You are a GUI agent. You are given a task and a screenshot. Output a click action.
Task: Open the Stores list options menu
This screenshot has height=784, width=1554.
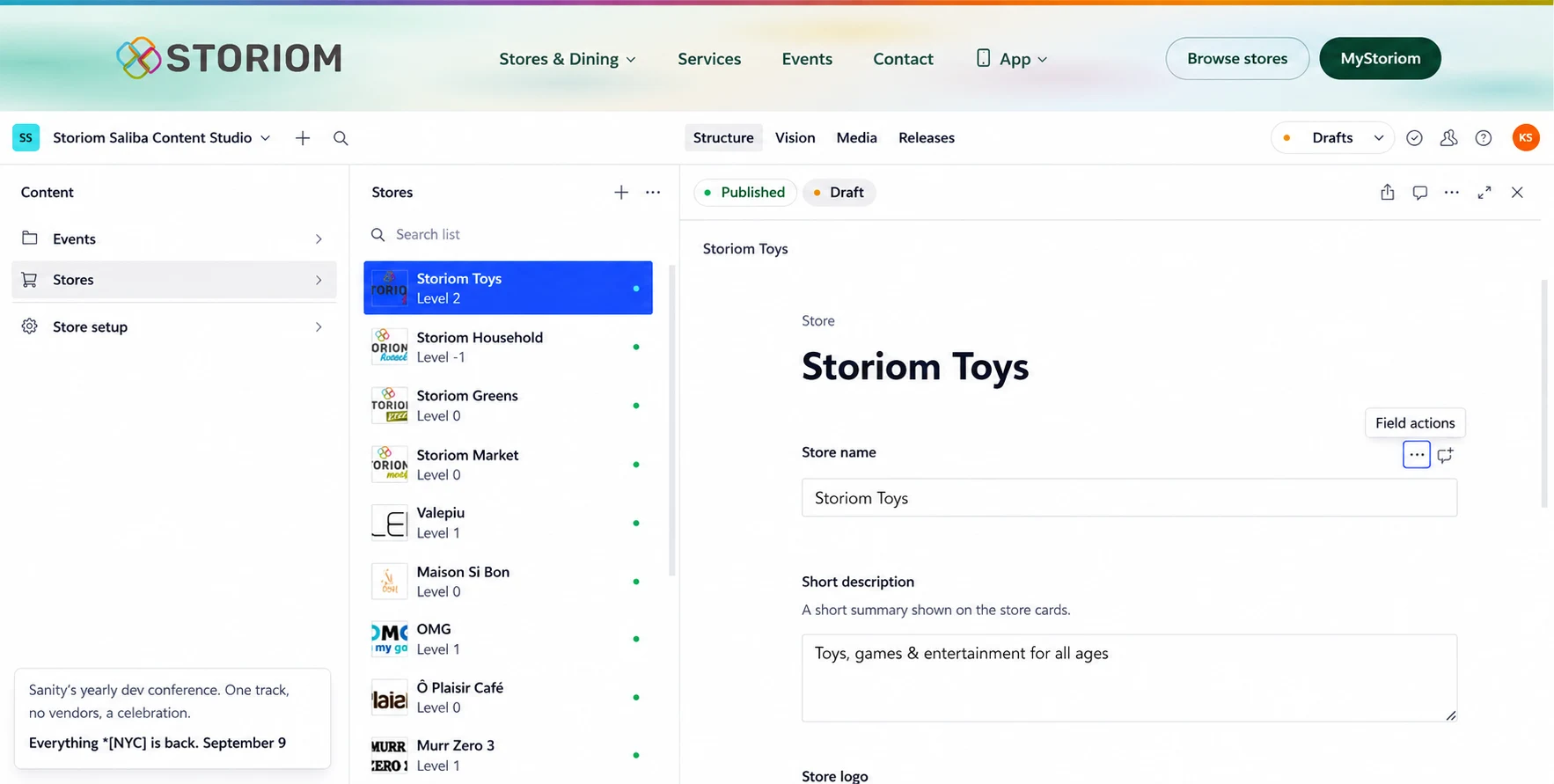(x=653, y=192)
